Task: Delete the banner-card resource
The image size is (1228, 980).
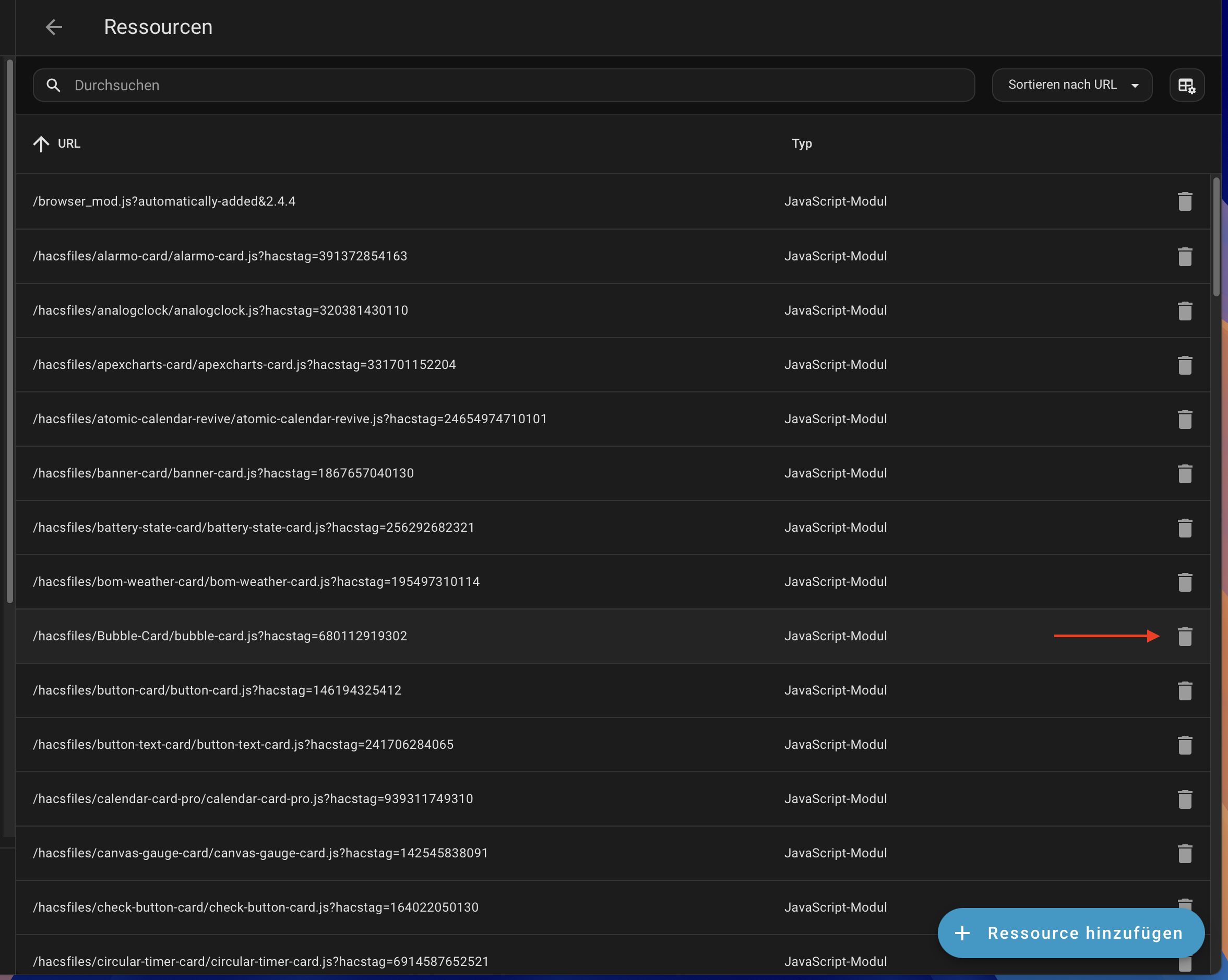Action: click(x=1185, y=473)
